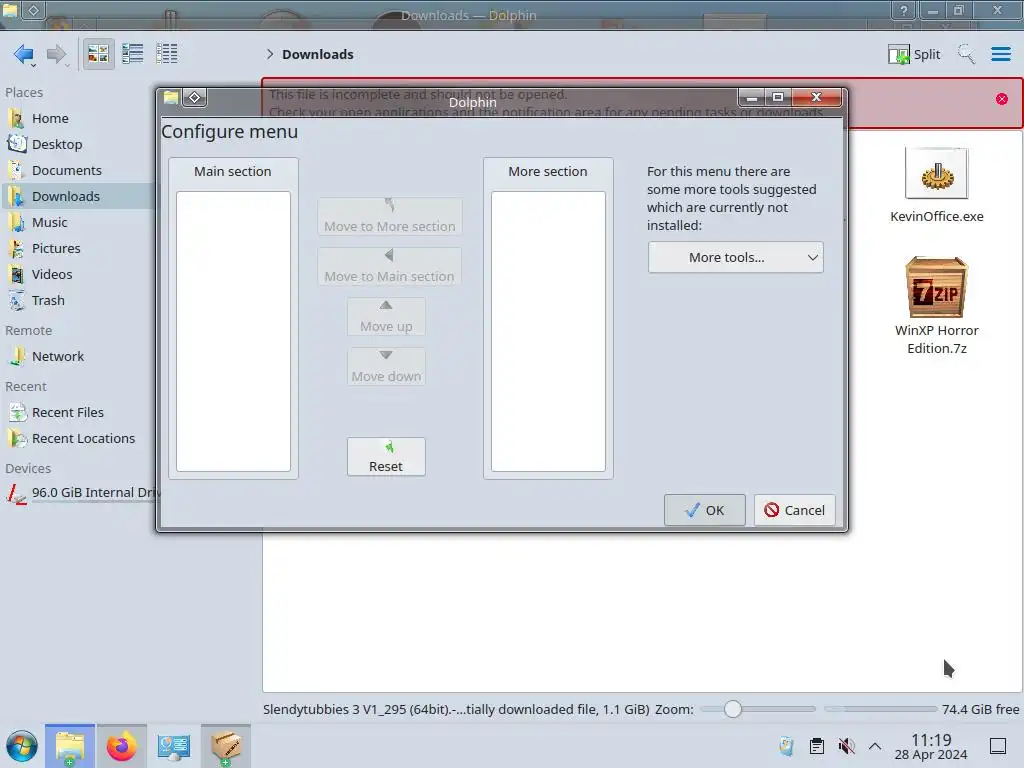
Task: Adjust the Zoom slider handle
Action: [733, 709]
